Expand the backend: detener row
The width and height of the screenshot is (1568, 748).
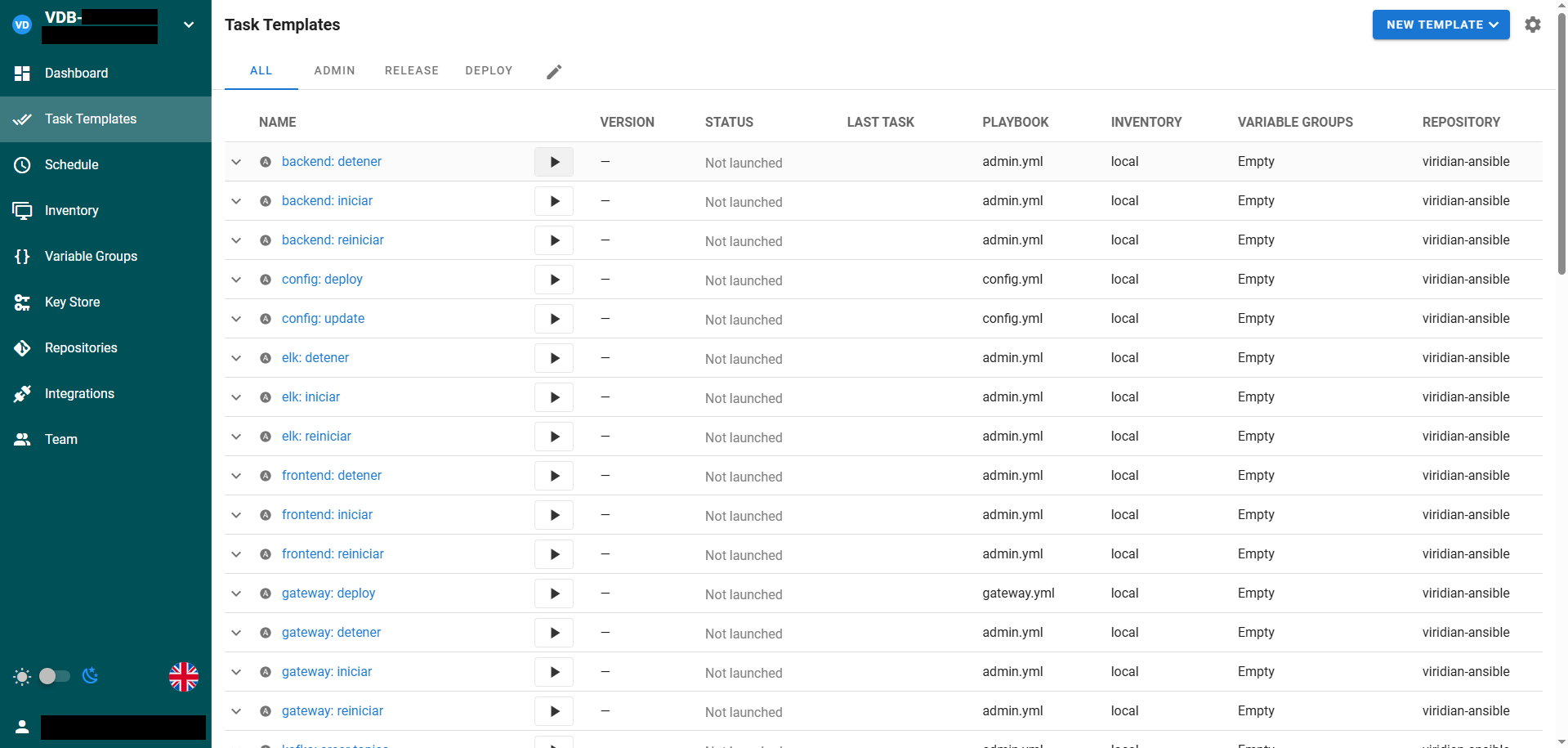click(x=236, y=162)
